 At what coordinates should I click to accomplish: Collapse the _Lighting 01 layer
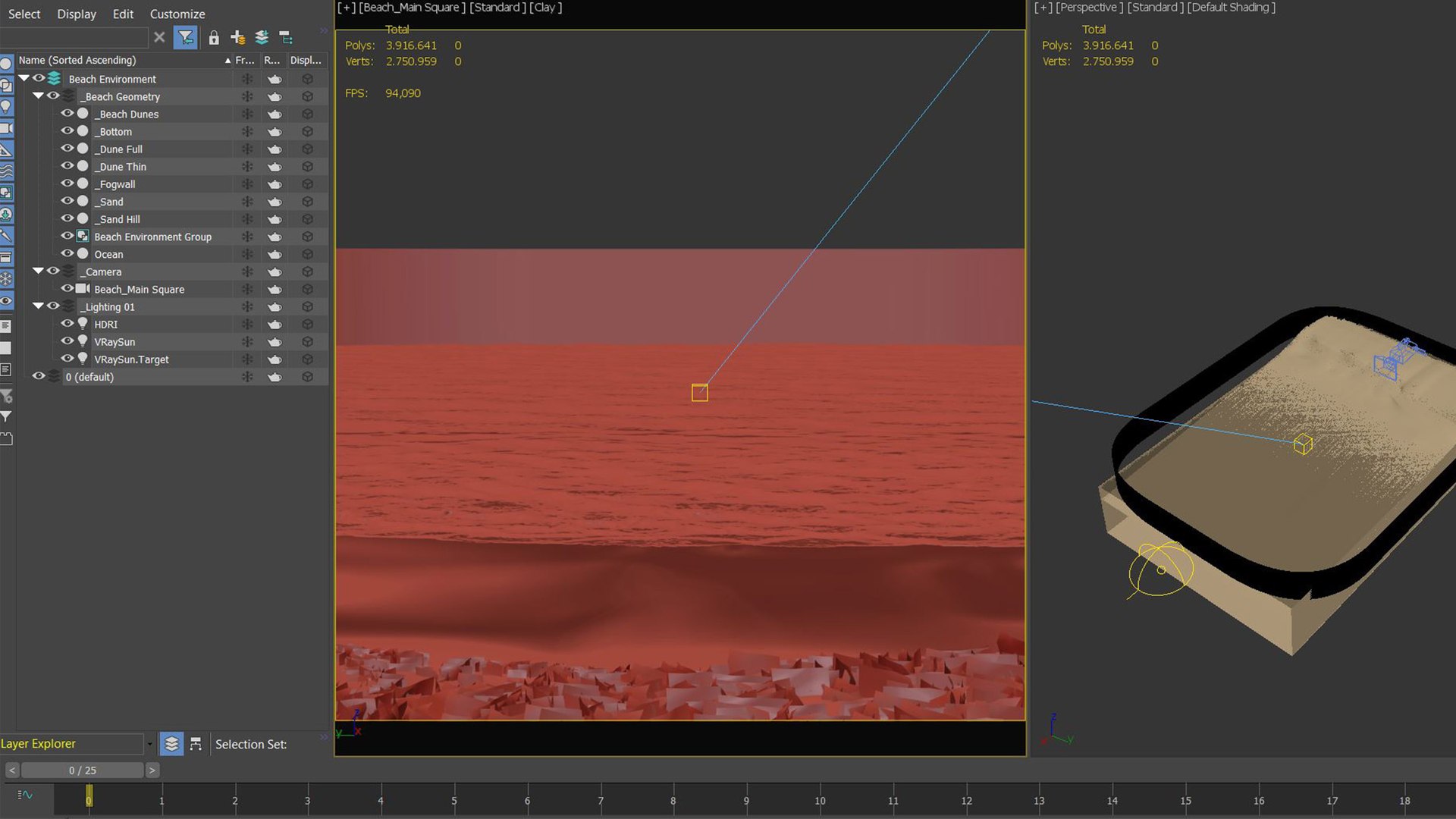tap(38, 306)
